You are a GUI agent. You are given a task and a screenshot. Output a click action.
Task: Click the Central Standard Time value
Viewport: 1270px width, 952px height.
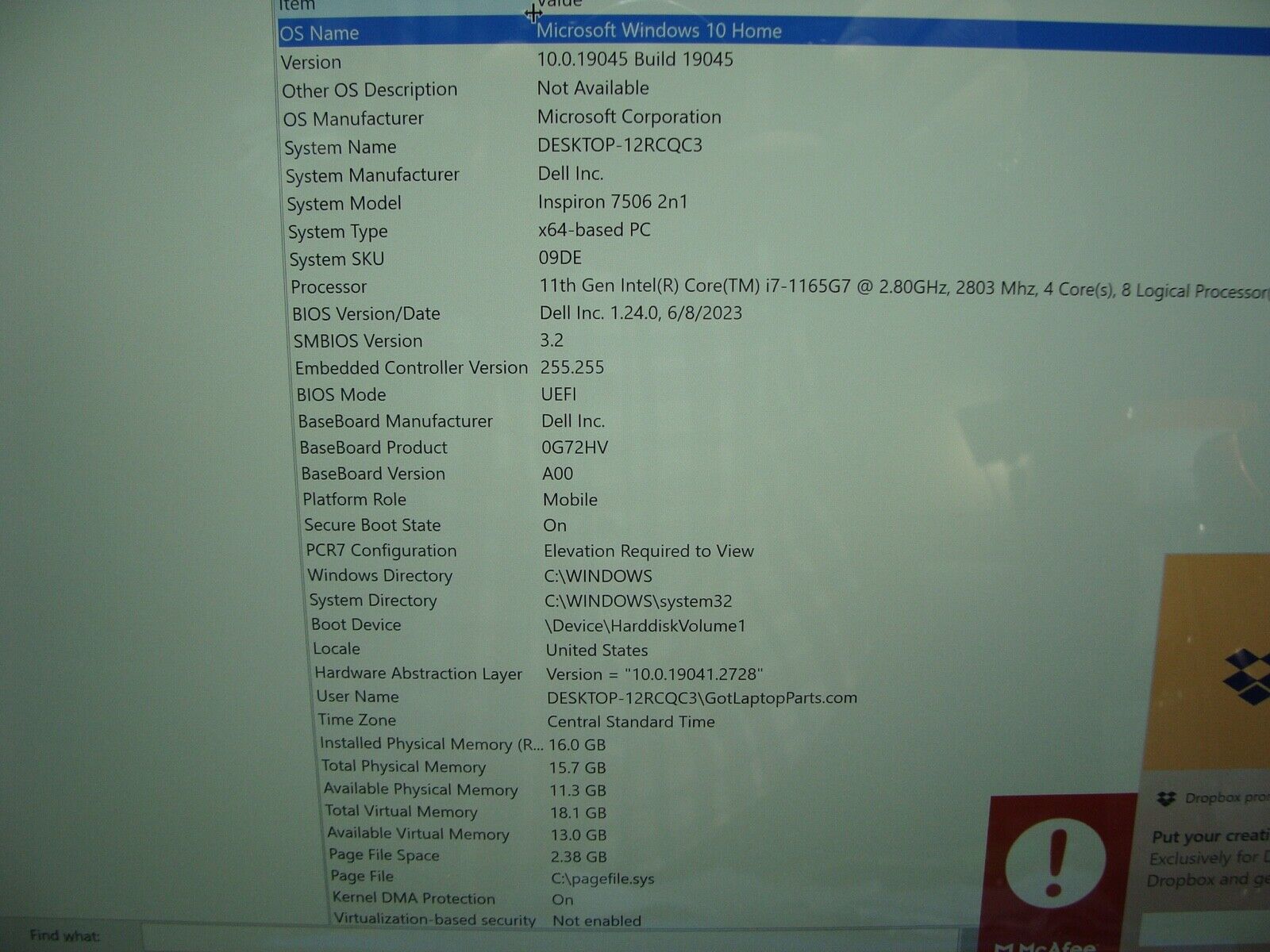tap(631, 722)
